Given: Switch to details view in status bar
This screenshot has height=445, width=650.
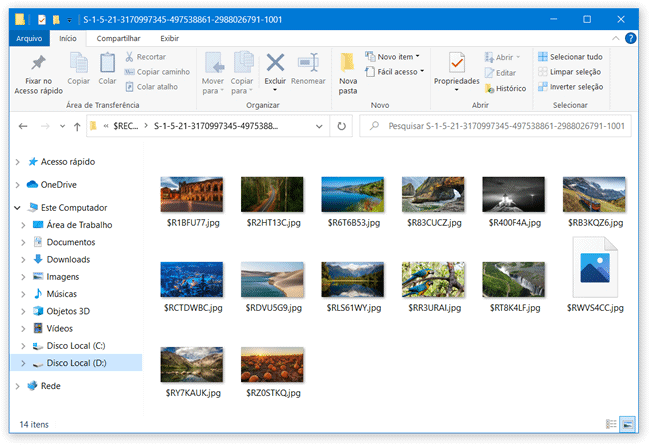Looking at the screenshot, I should click(x=611, y=423).
